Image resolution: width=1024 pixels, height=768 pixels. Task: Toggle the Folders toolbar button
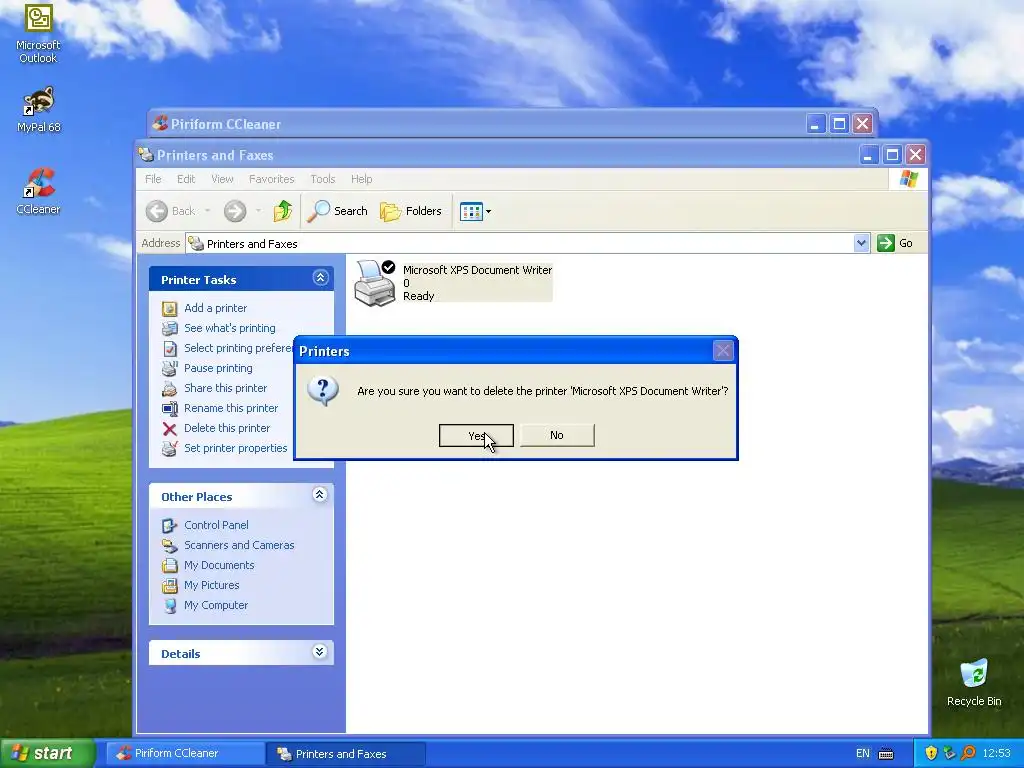411,211
